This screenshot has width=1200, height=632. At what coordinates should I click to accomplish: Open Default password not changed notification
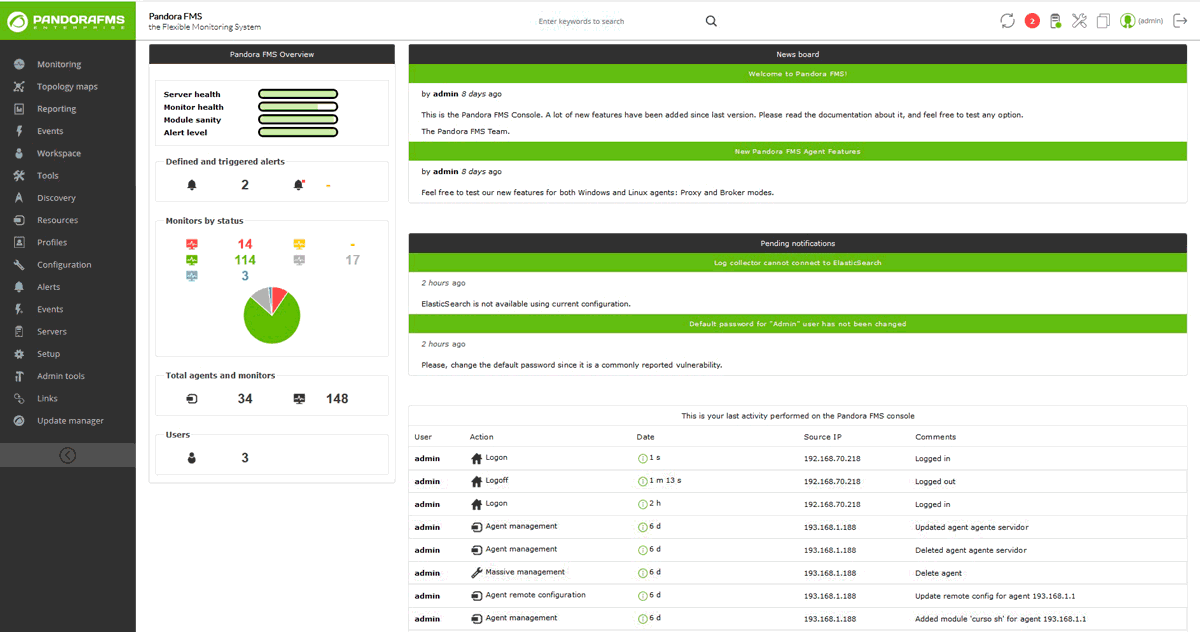pyautogui.click(x=798, y=324)
